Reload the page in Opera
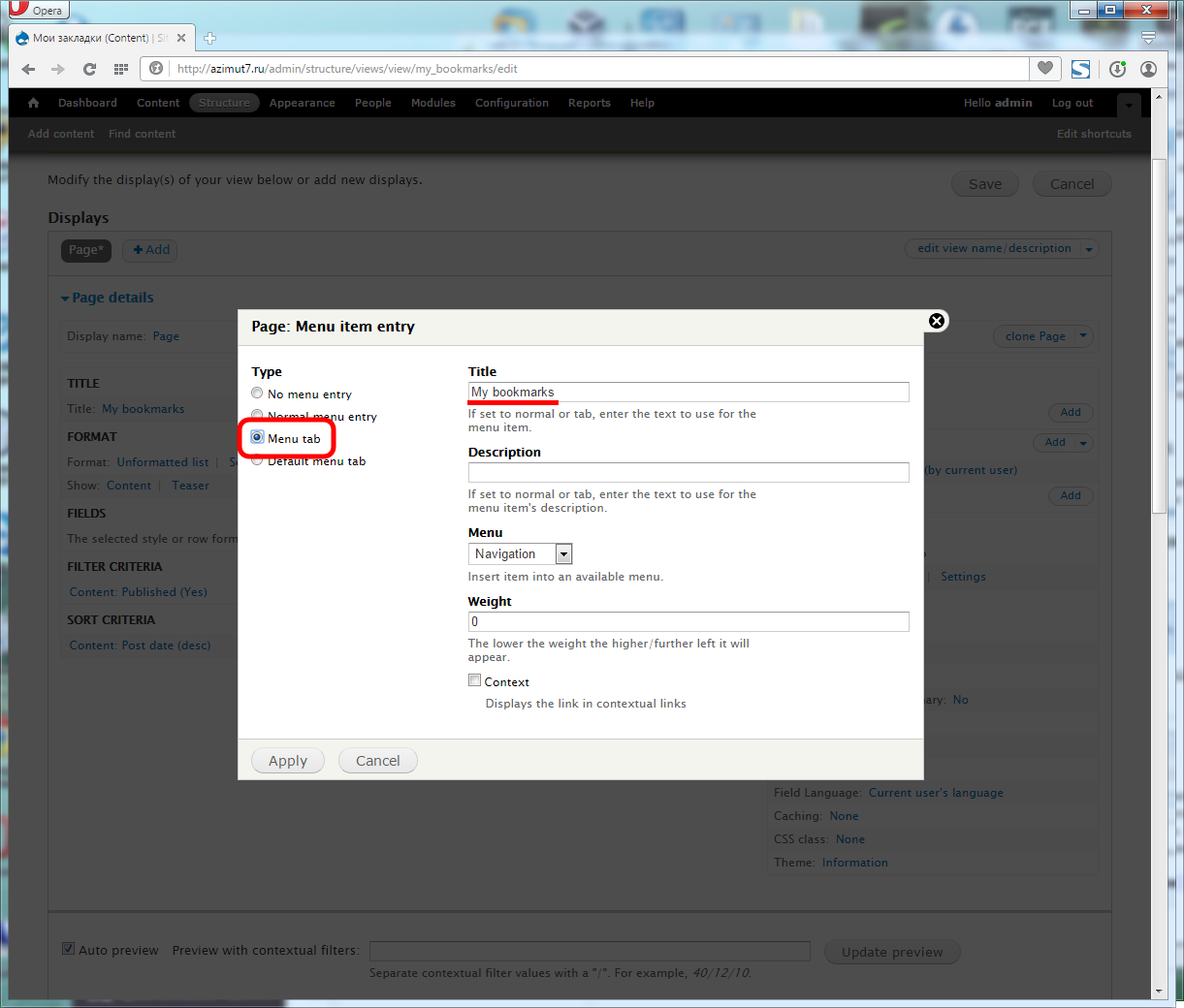Screen dimensions: 1184x1008 tap(89, 69)
